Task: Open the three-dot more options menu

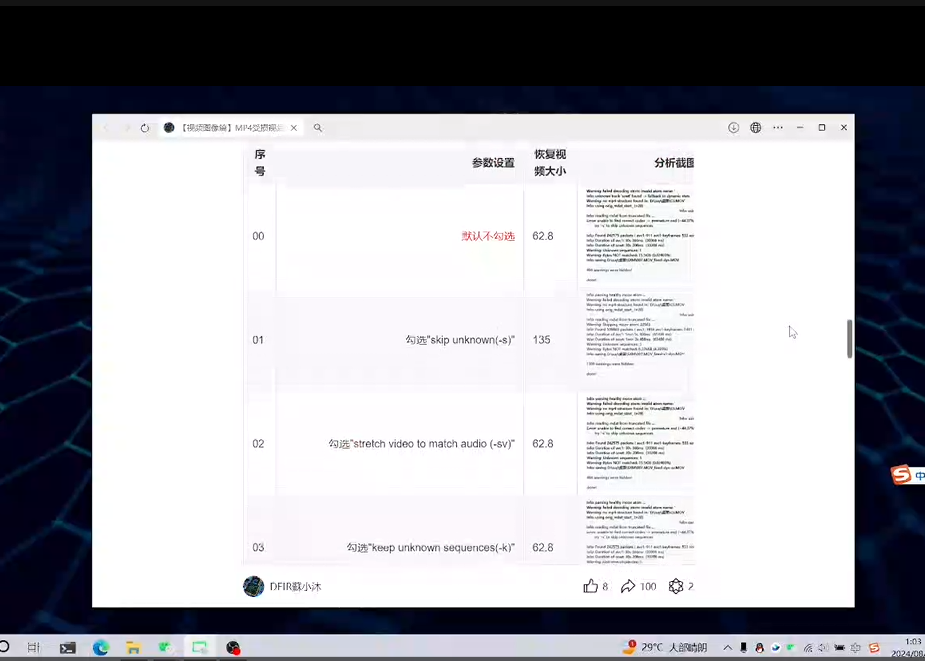Action: (778, 128)
